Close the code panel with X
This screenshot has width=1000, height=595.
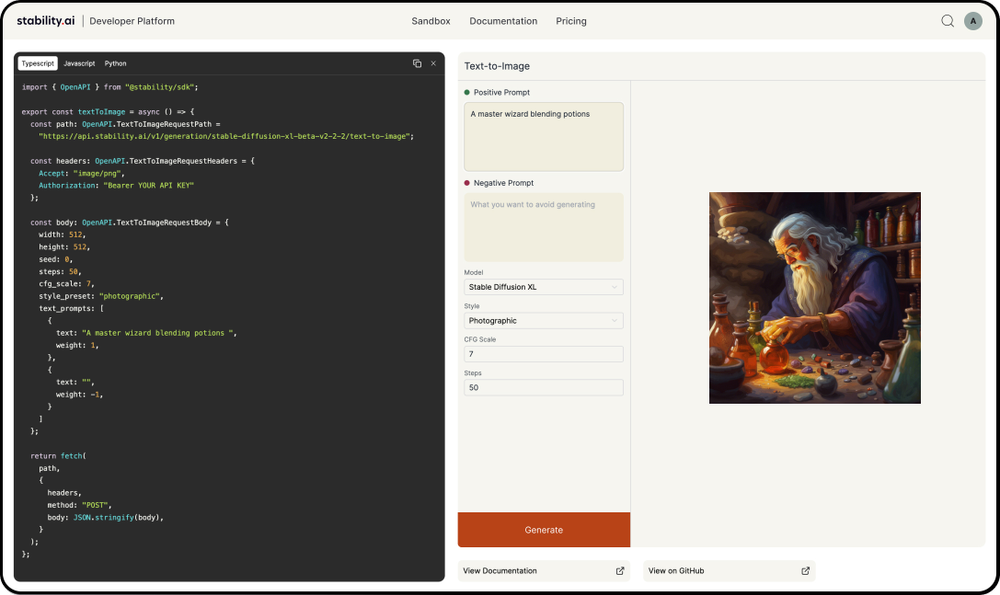(x=434, y=63)
